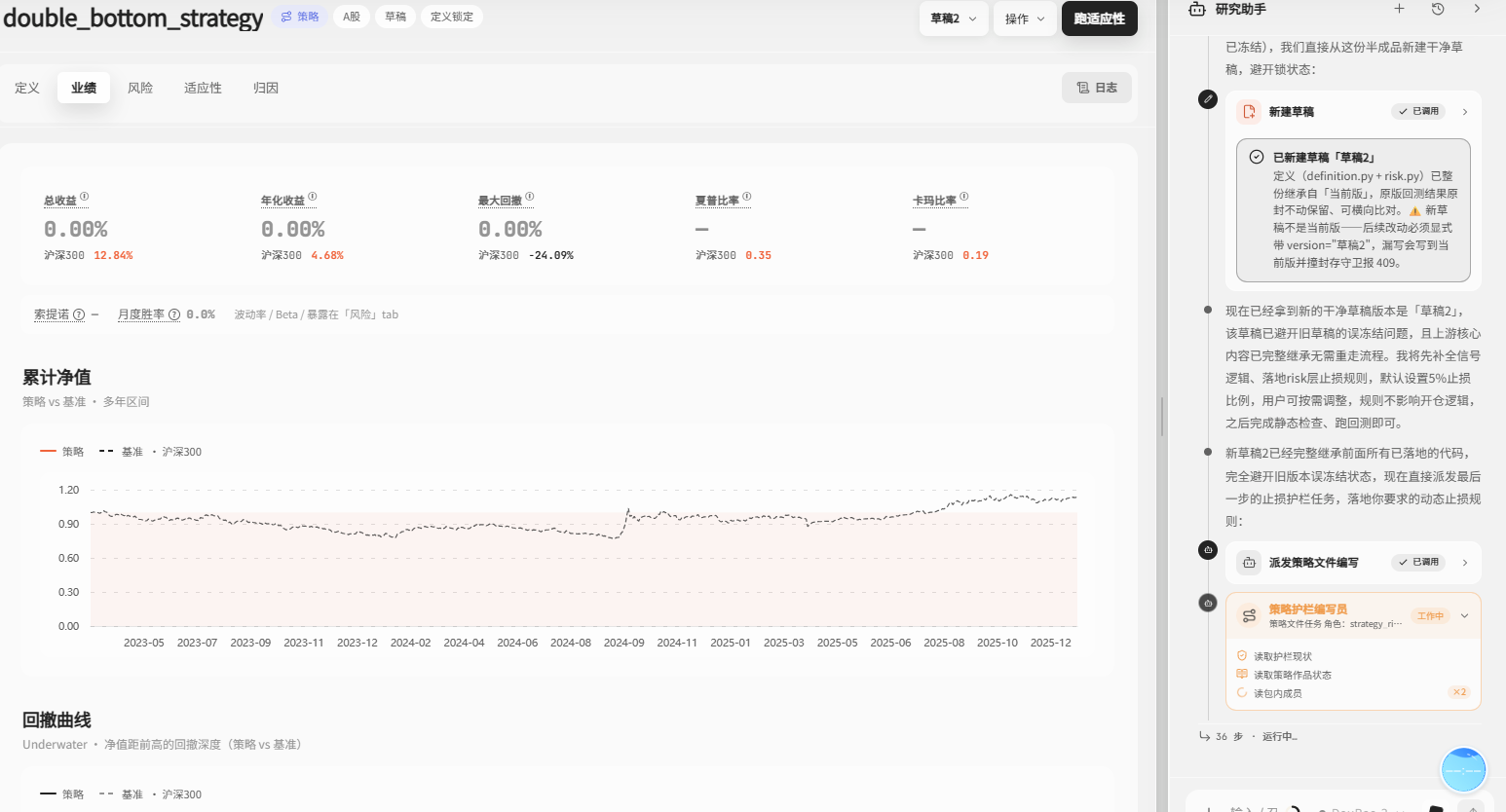Click the info icon next to 年化收益
Viewport: 1506px width, 812px height.
pos(313,198)
